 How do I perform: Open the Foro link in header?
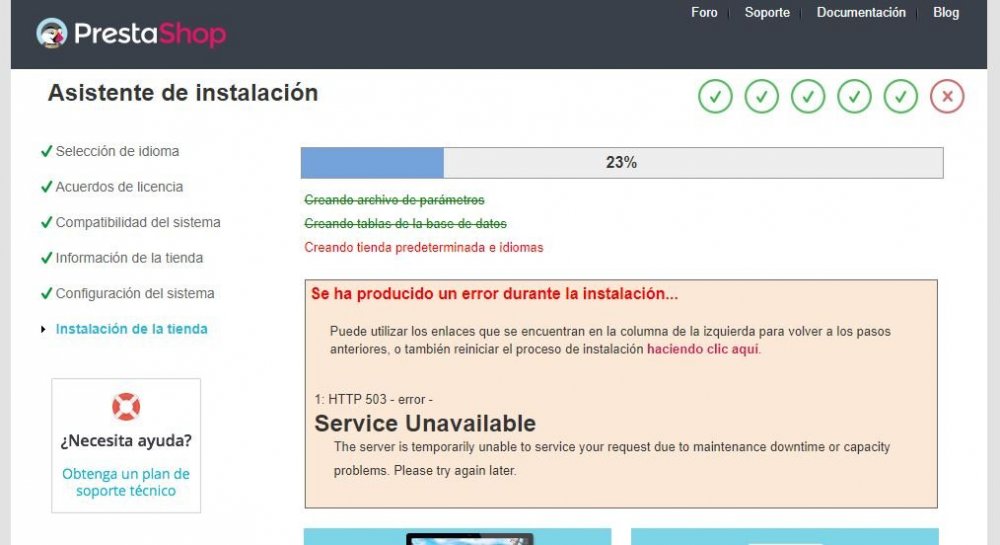pos(704,12)
